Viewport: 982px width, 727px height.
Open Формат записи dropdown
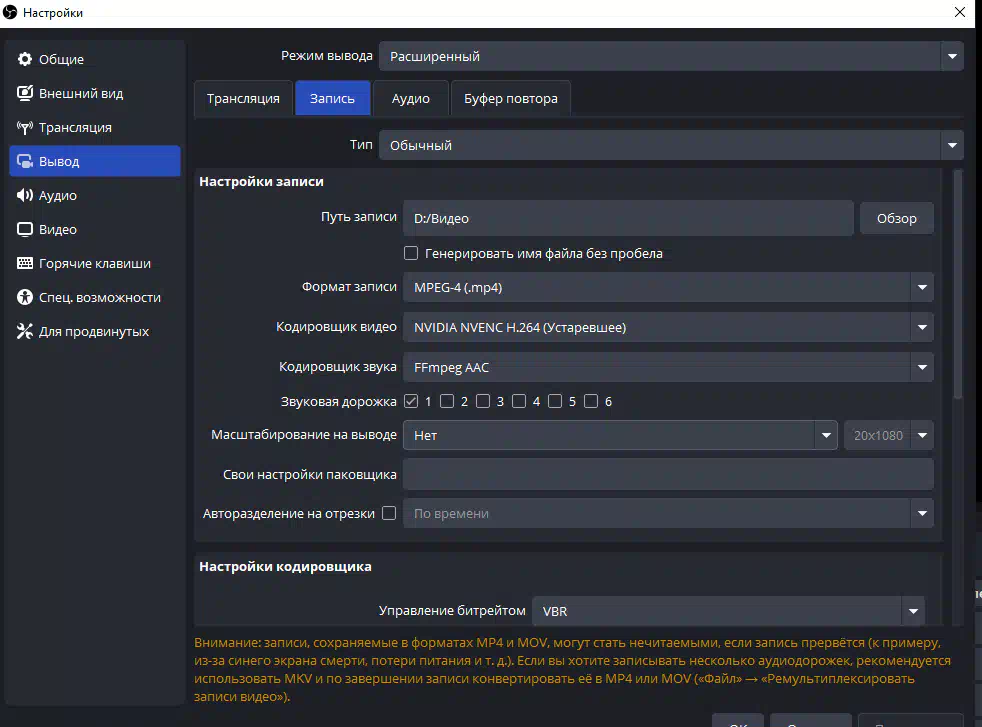click(668, 287)
